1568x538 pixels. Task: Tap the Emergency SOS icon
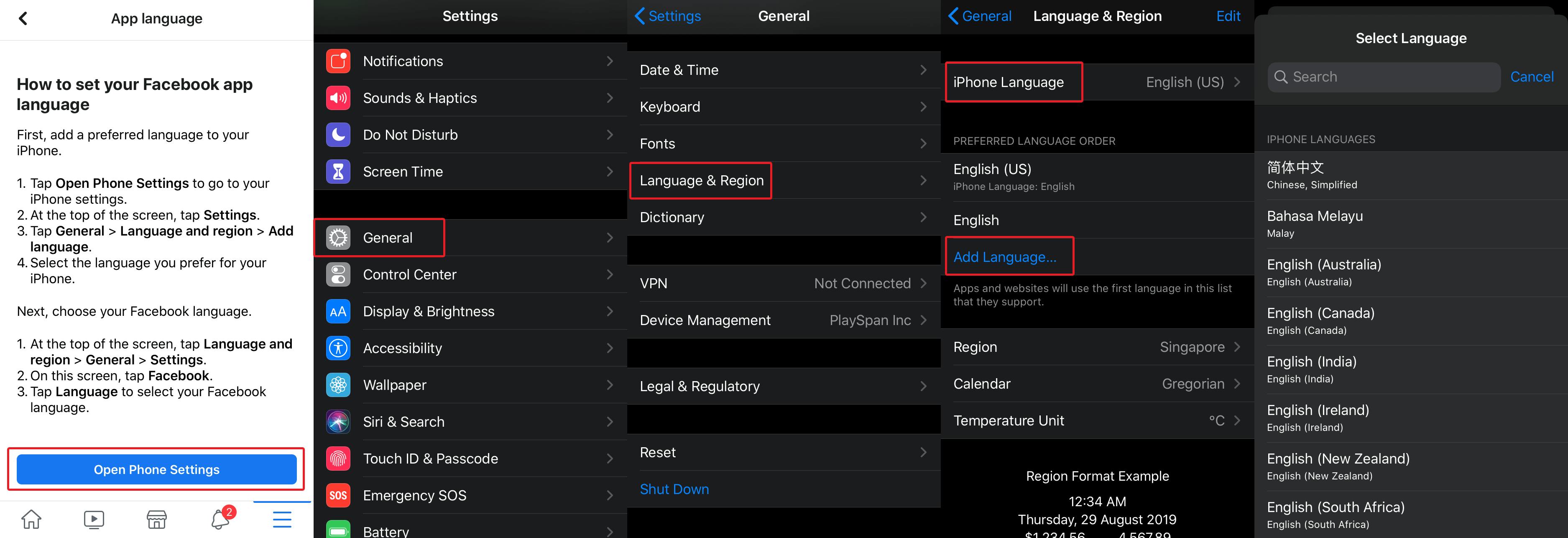[x=338, y=495]
